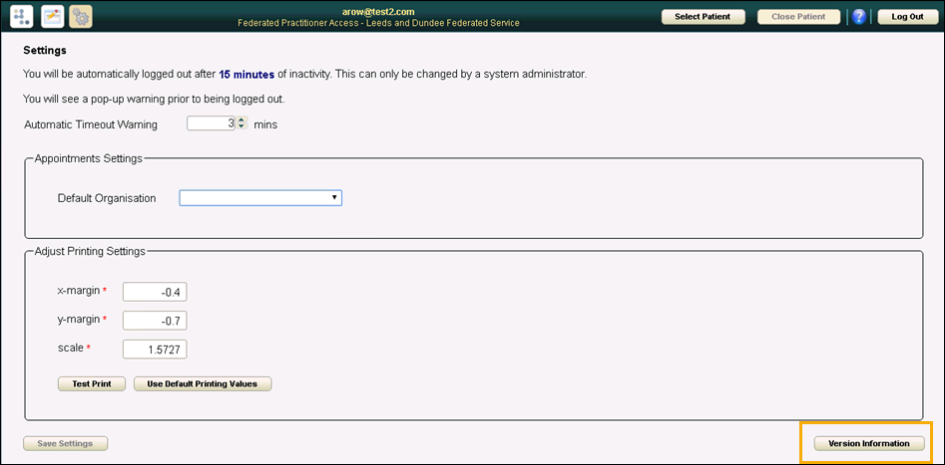Open the network nodes icon in header
Viewport: 945px width, 465px height.
[21, 16]
